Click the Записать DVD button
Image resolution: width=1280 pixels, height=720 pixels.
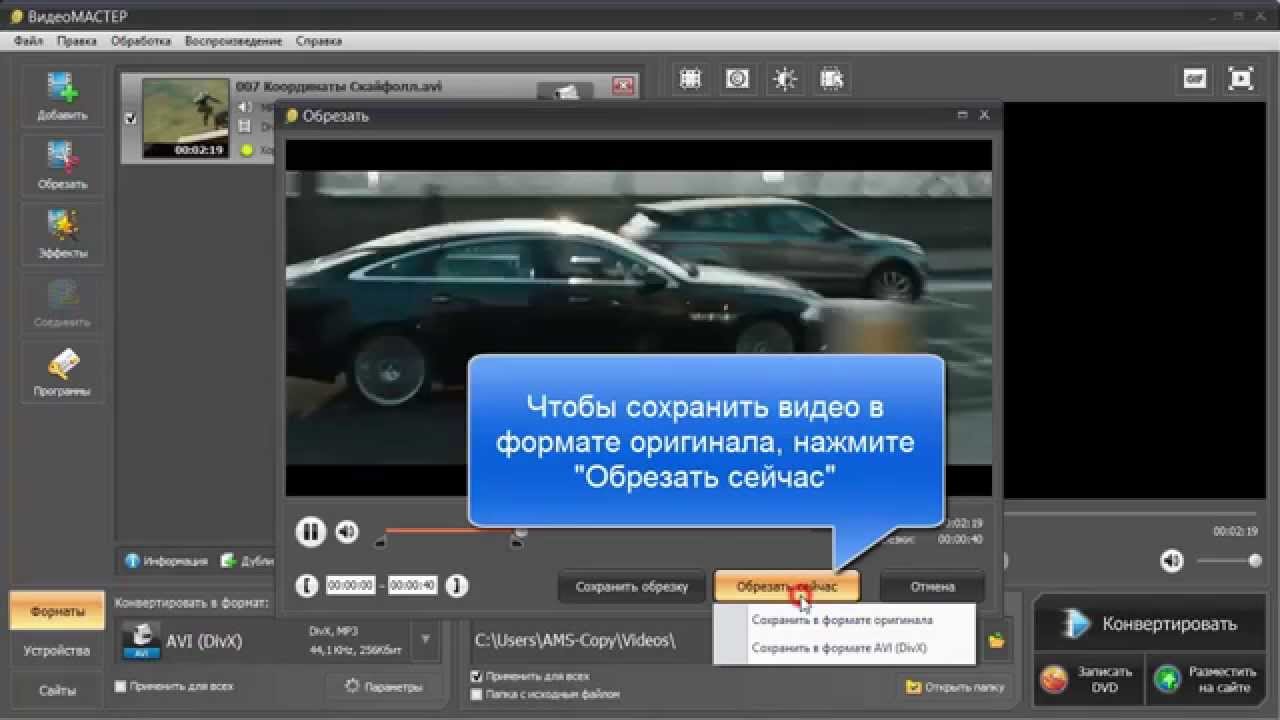pyautogui.click(x=1090, y=680)
